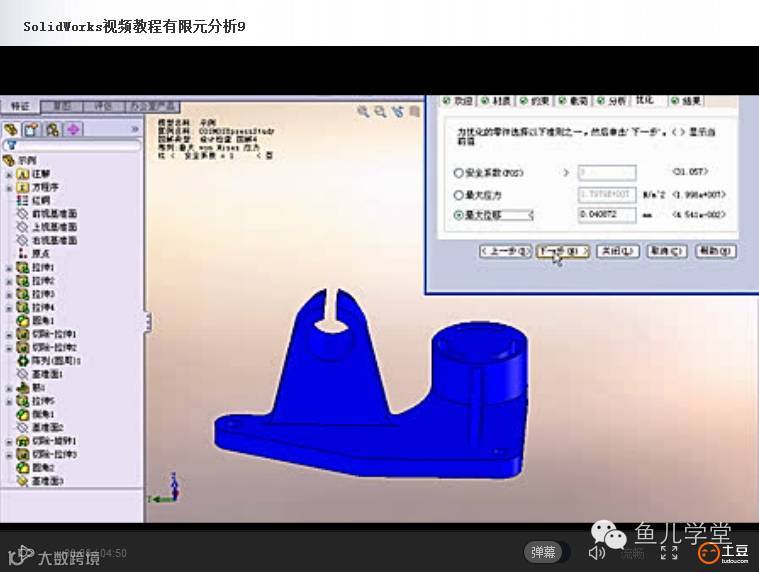Open the ConfigurationManager icon tab
This screenshot has height=573, width=759.
tap(53, 129)
